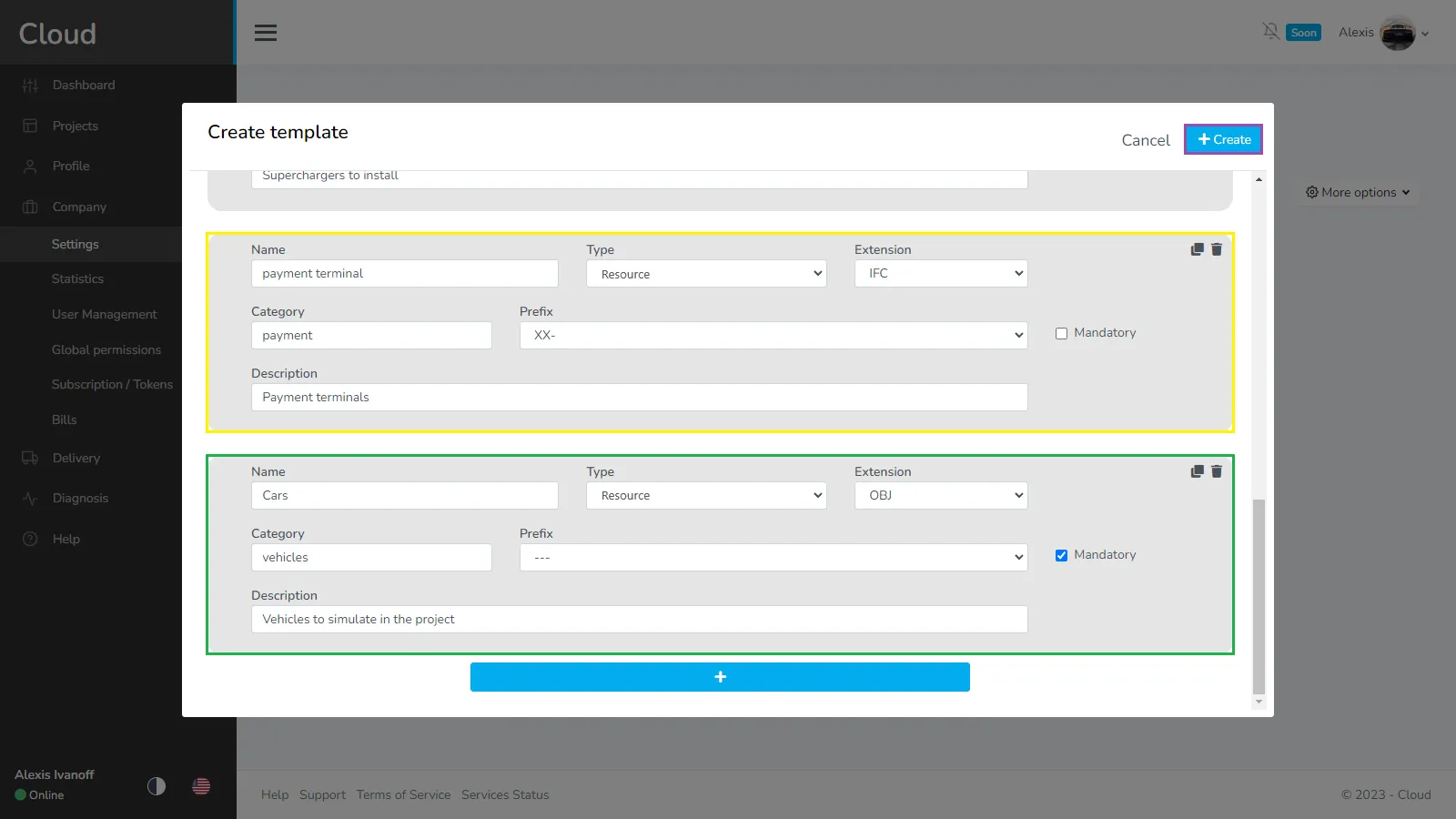Image resolution: width=1456 pixels, height=819 pixels.
Task: Click the blue plus bar to add entry
Action: coord(720,677)
